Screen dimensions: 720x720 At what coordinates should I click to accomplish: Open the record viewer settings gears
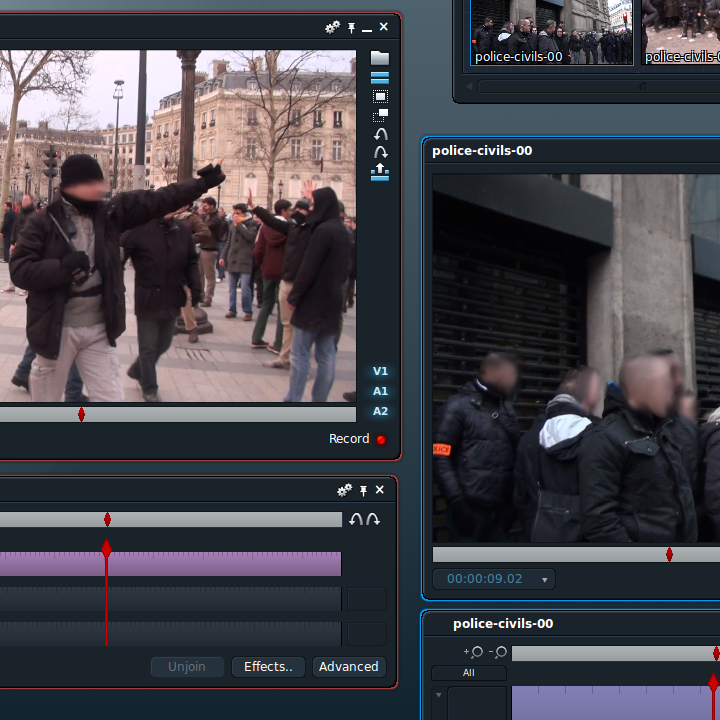(332, 28)
